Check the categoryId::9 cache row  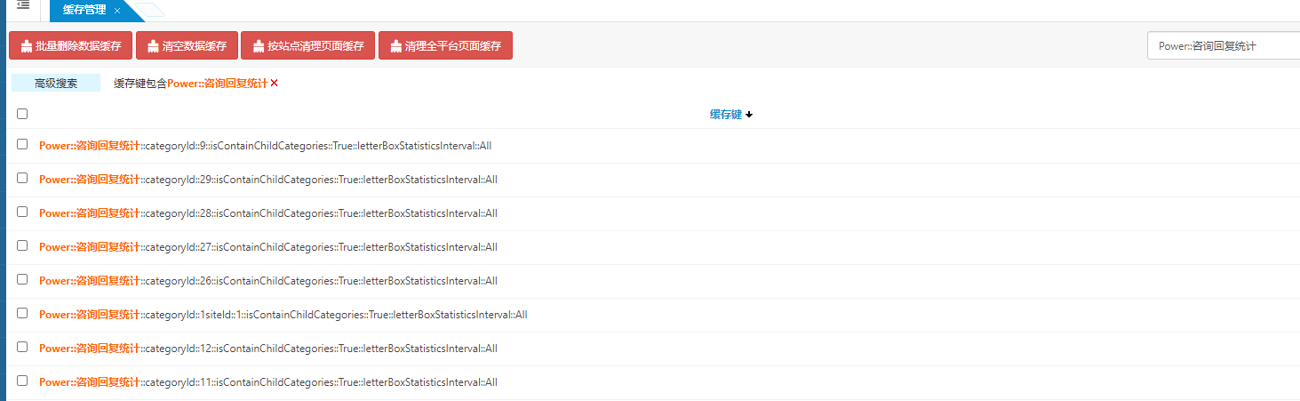coord(22,145)
